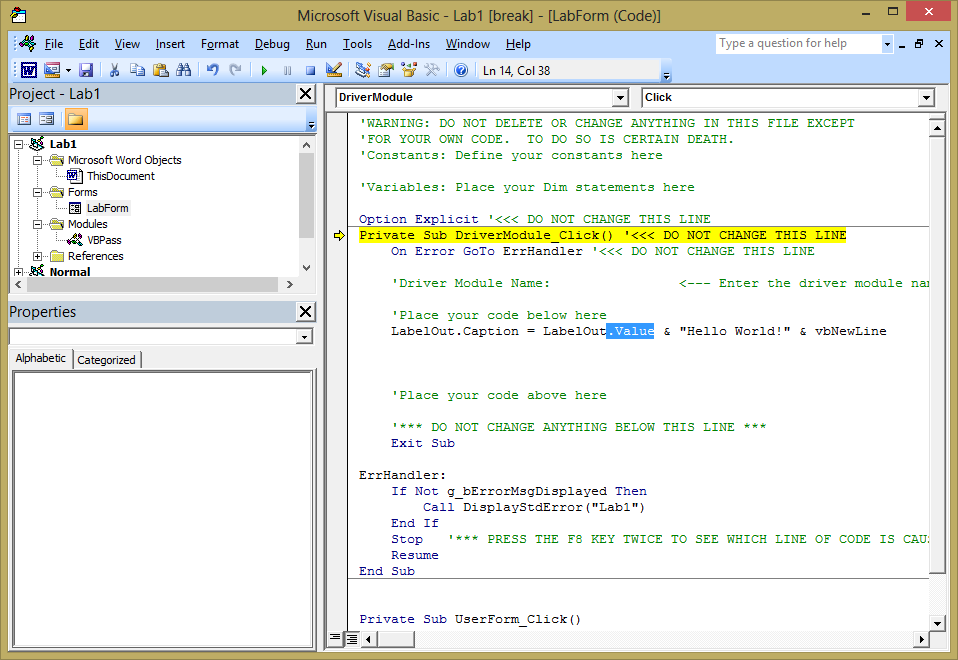
Task: Click the Save disk icon
Action: pos(86,70)
